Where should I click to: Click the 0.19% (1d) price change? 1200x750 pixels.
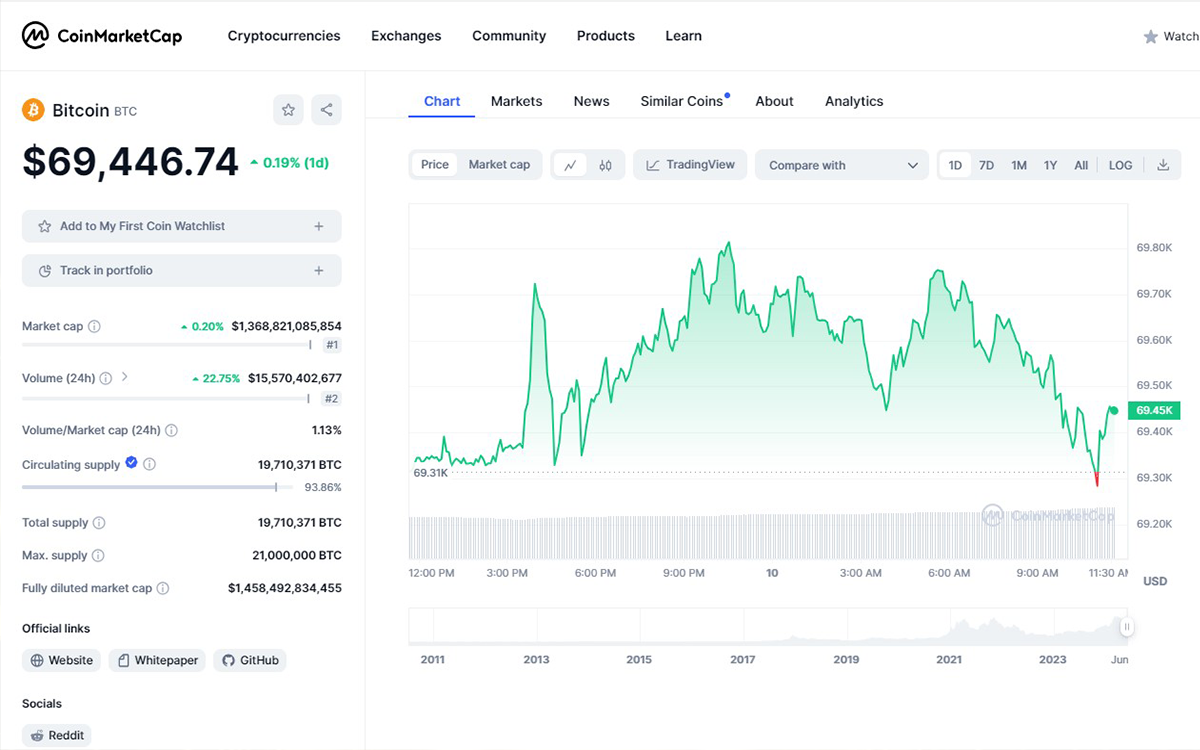click(289, 162)
